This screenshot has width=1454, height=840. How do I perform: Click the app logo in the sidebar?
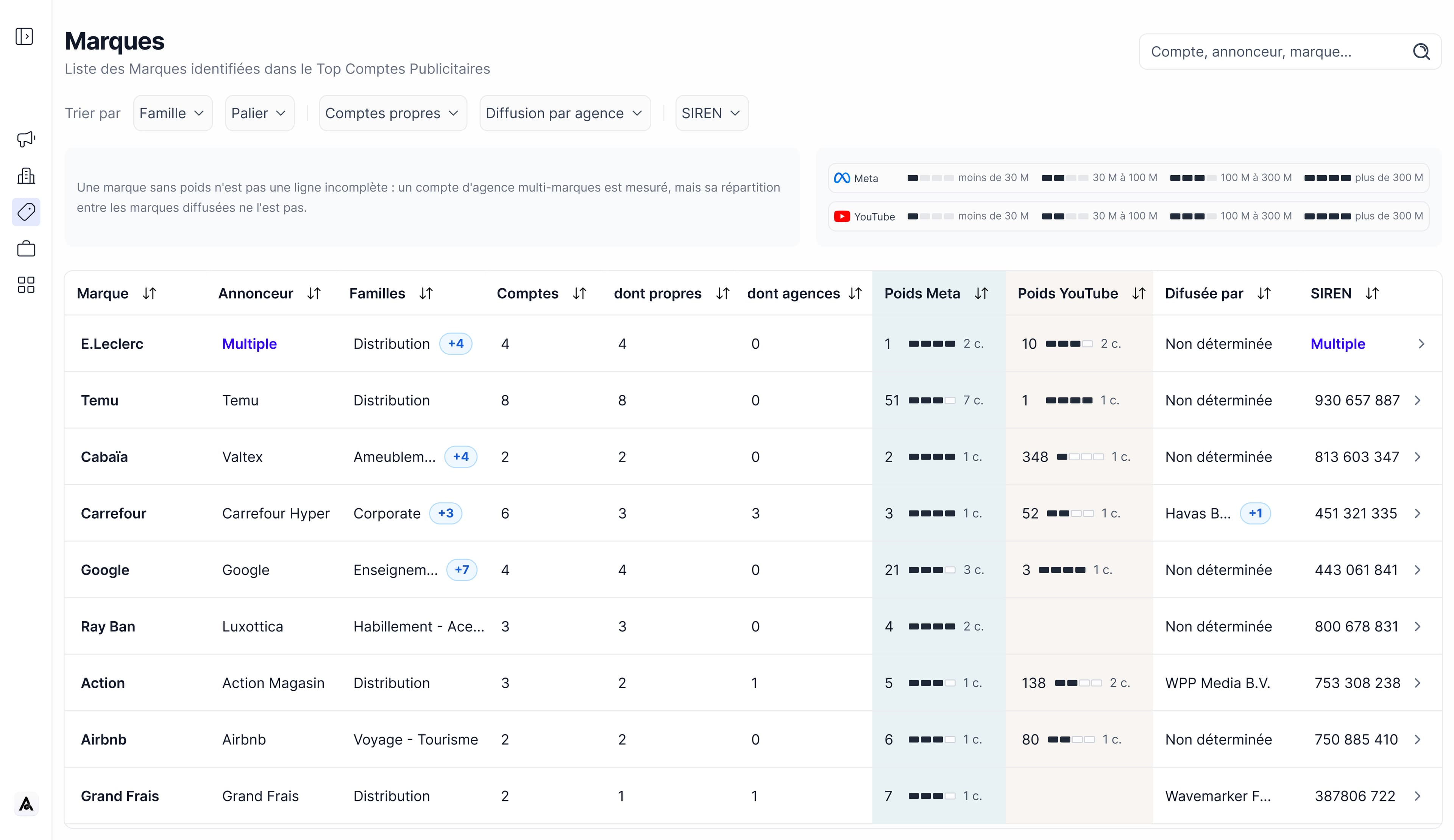26,804
